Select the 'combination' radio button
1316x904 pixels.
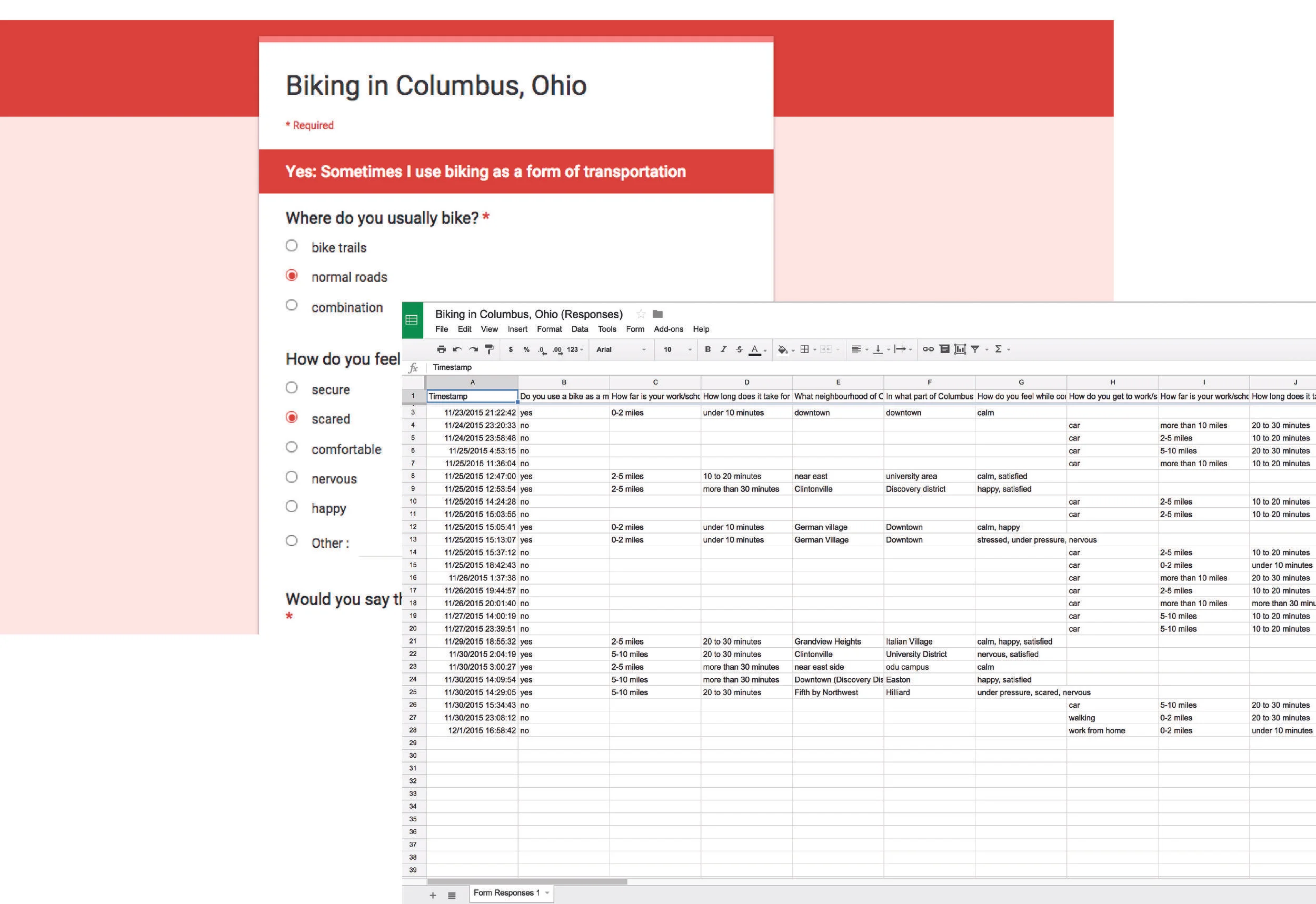[x=292, y=305]
